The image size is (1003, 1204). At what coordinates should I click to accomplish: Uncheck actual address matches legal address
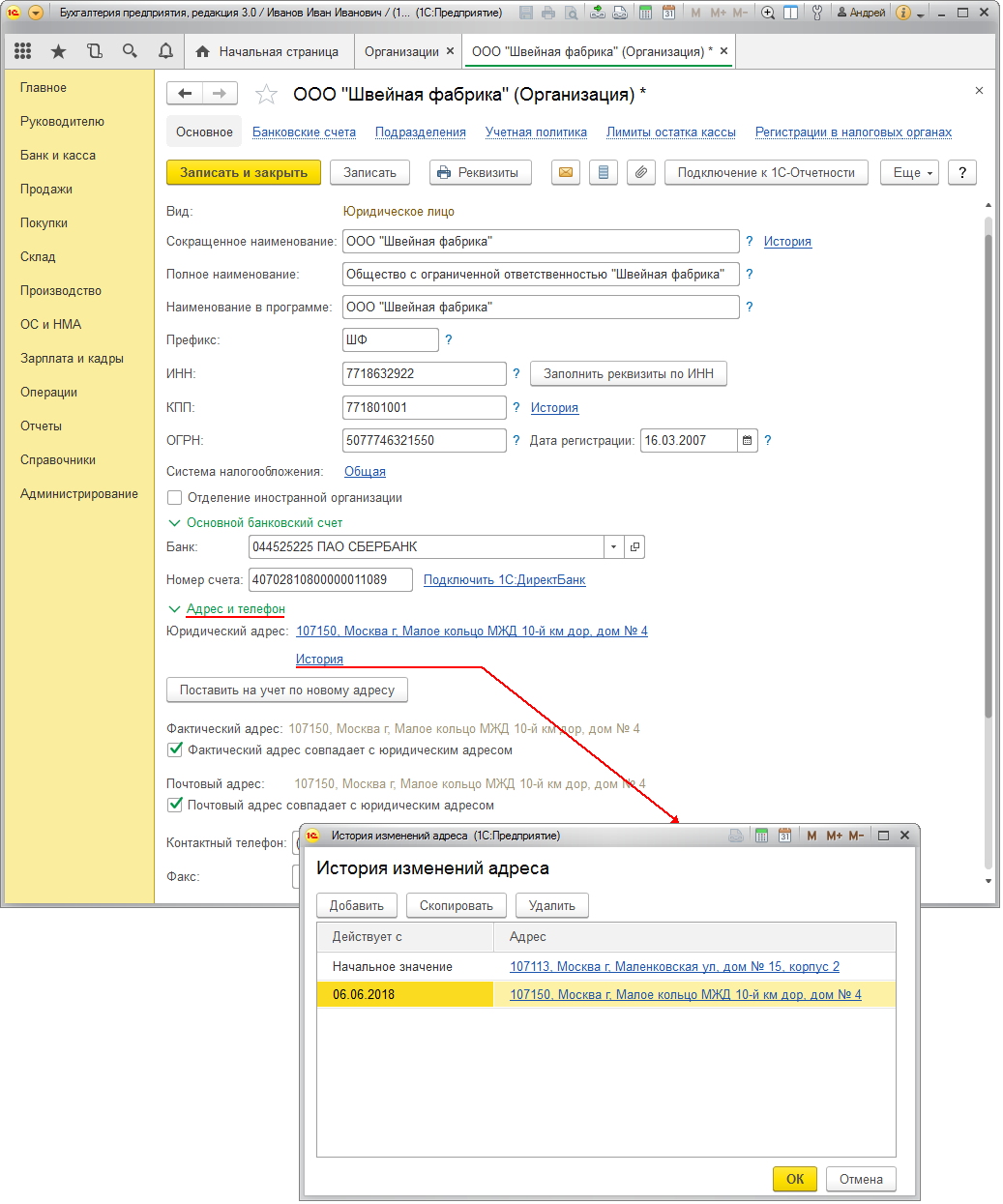tap(175, 749)
